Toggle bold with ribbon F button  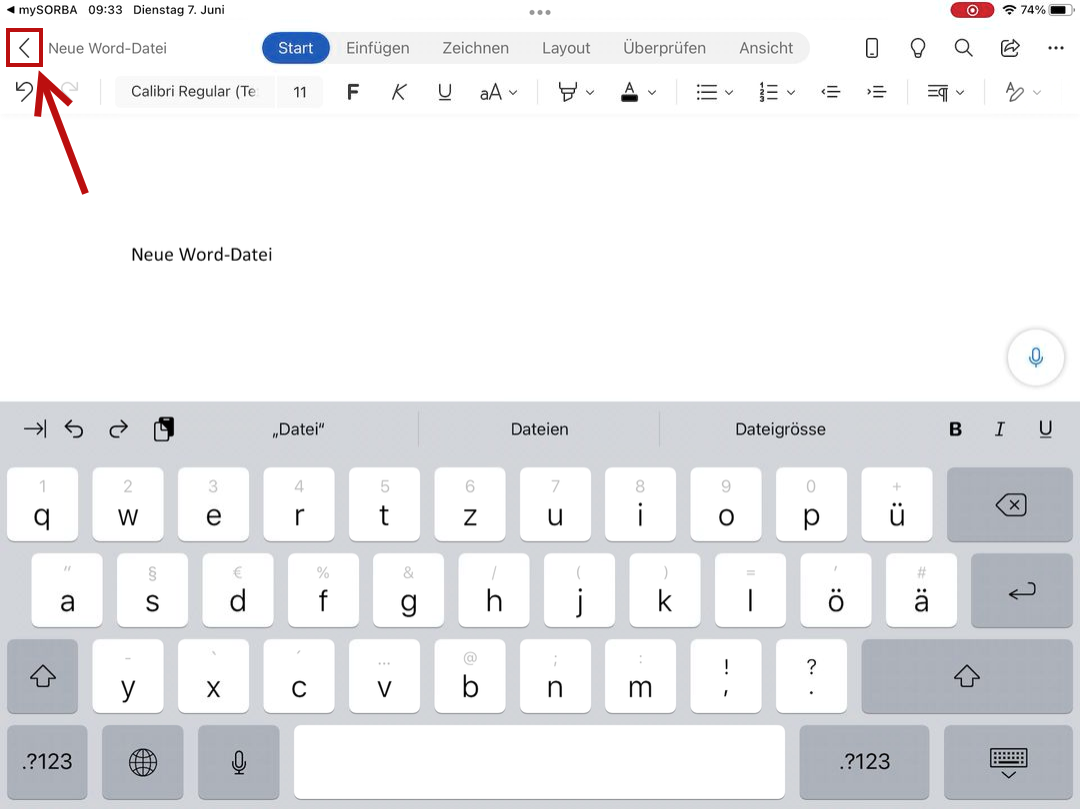click(352, 92)
